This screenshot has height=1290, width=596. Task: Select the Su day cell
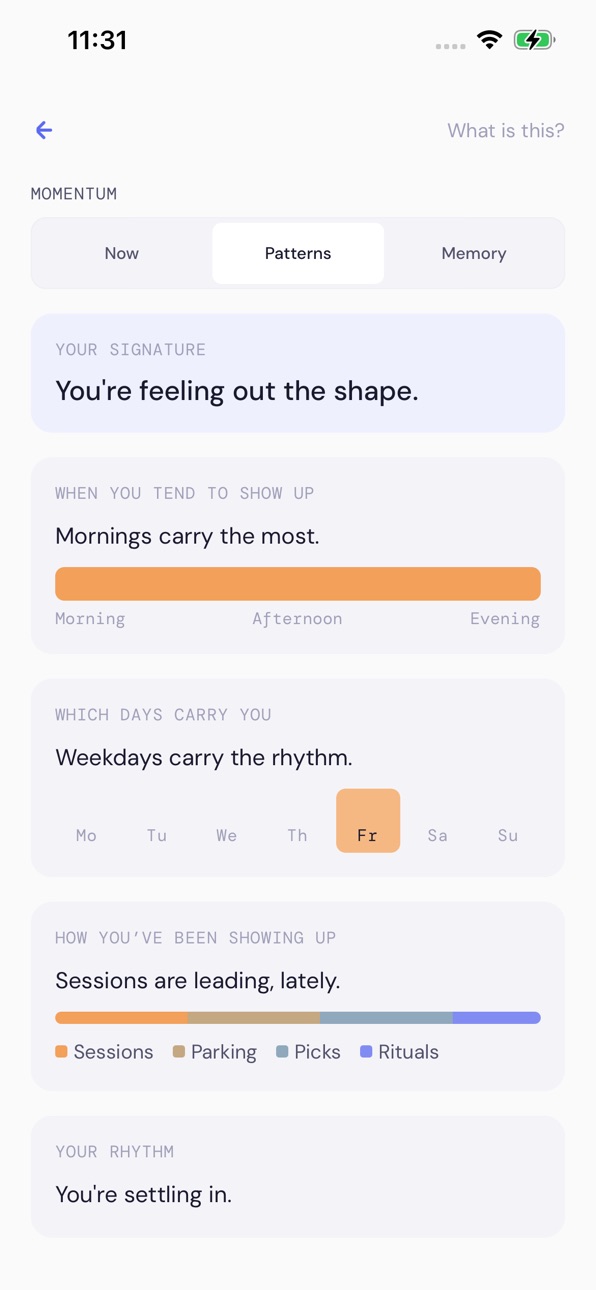coord(508,835)
